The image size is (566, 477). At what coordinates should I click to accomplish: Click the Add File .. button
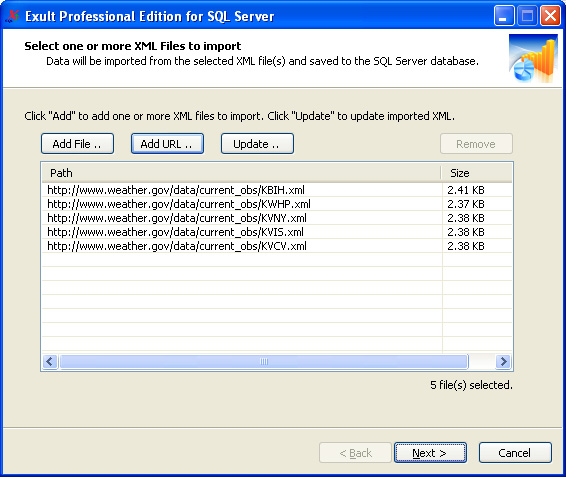[x=77, y=144]
